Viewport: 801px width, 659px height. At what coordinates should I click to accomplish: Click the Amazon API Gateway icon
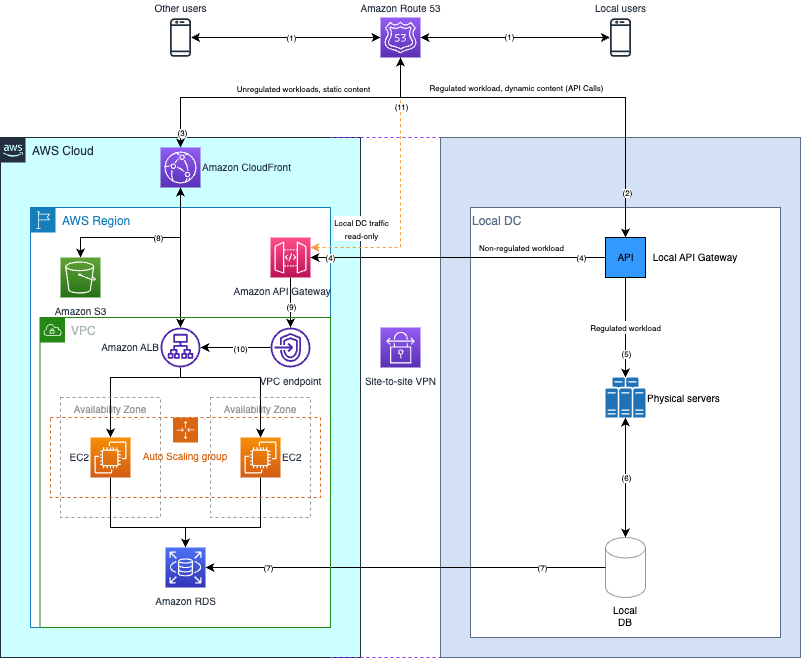tap(290, 257)
